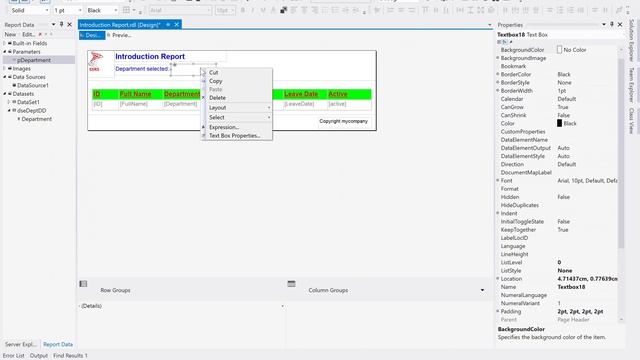Switch to the Design tab
This screenshot has width=640, height=360.
coord(92,36)
